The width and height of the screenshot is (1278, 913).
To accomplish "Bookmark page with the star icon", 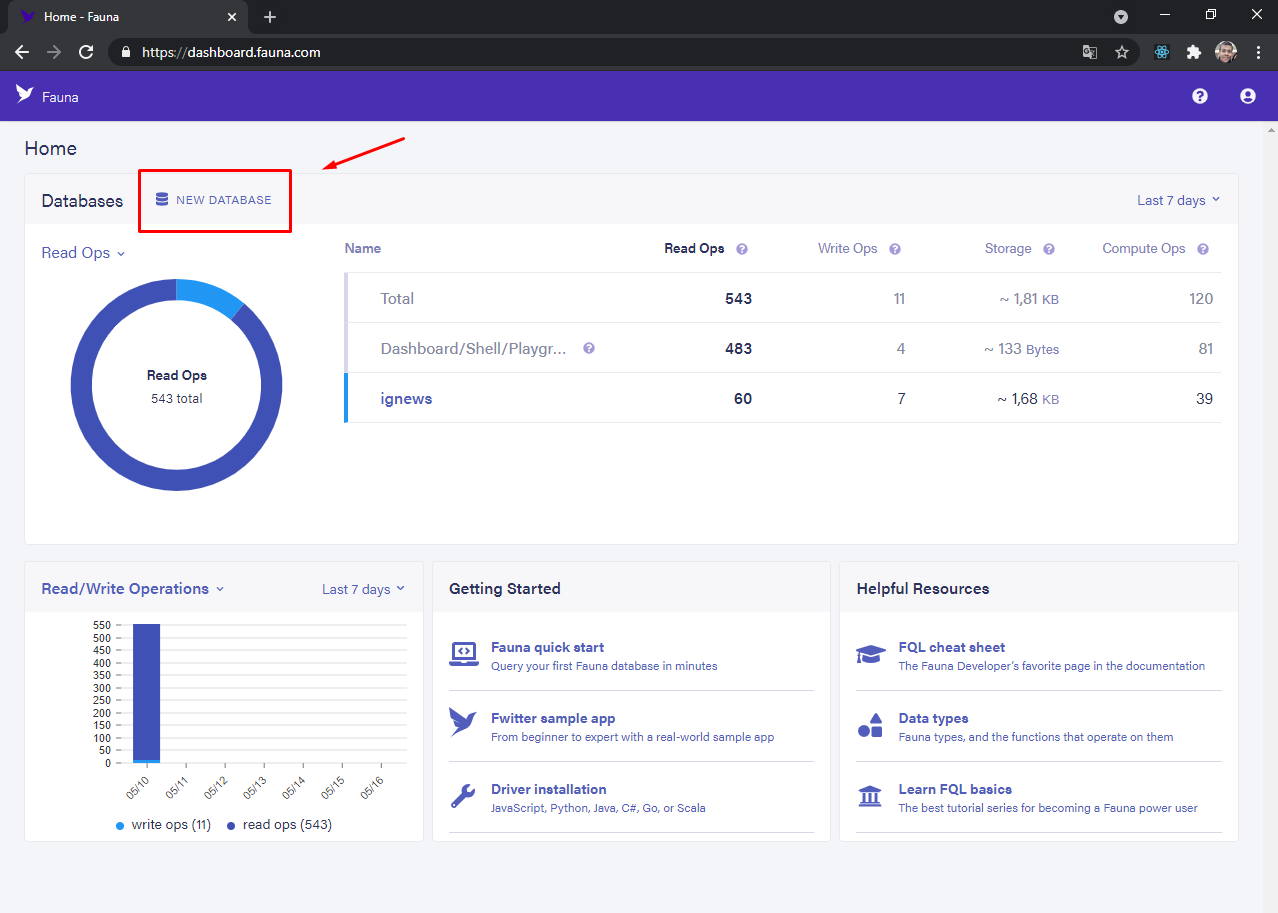I will (1122, 52).
